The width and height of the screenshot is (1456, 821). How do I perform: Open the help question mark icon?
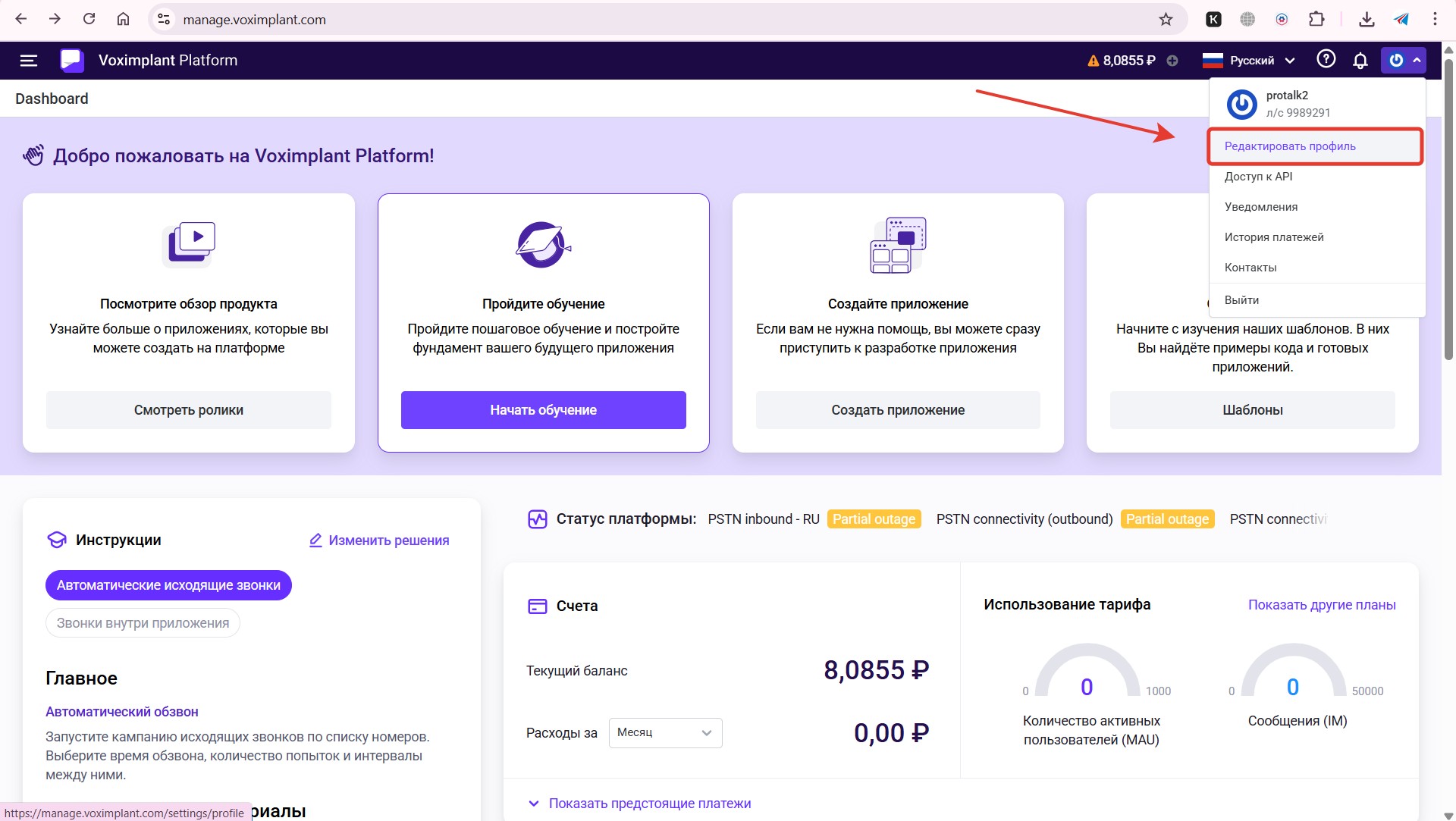tap(1326, 59)
